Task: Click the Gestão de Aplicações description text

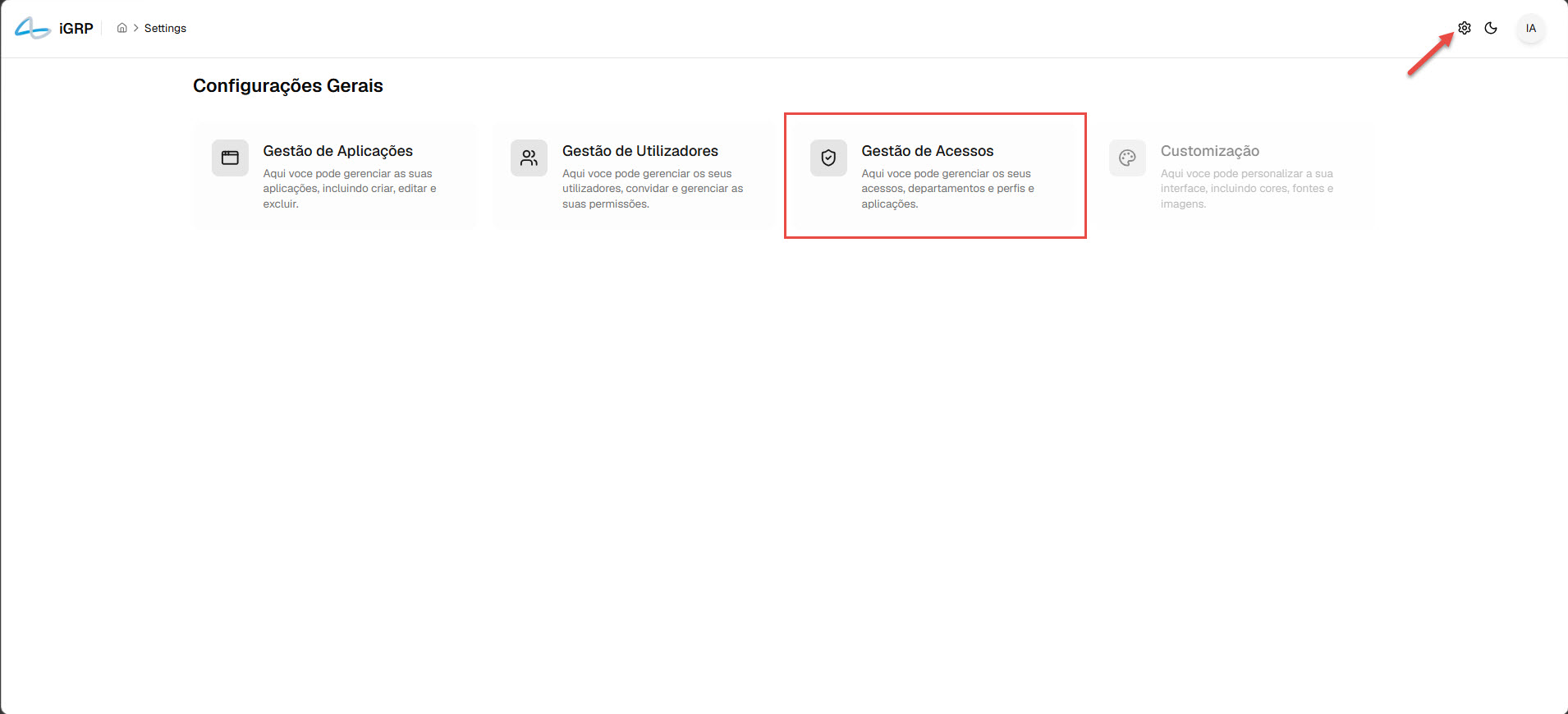Action: pos(350,189)
